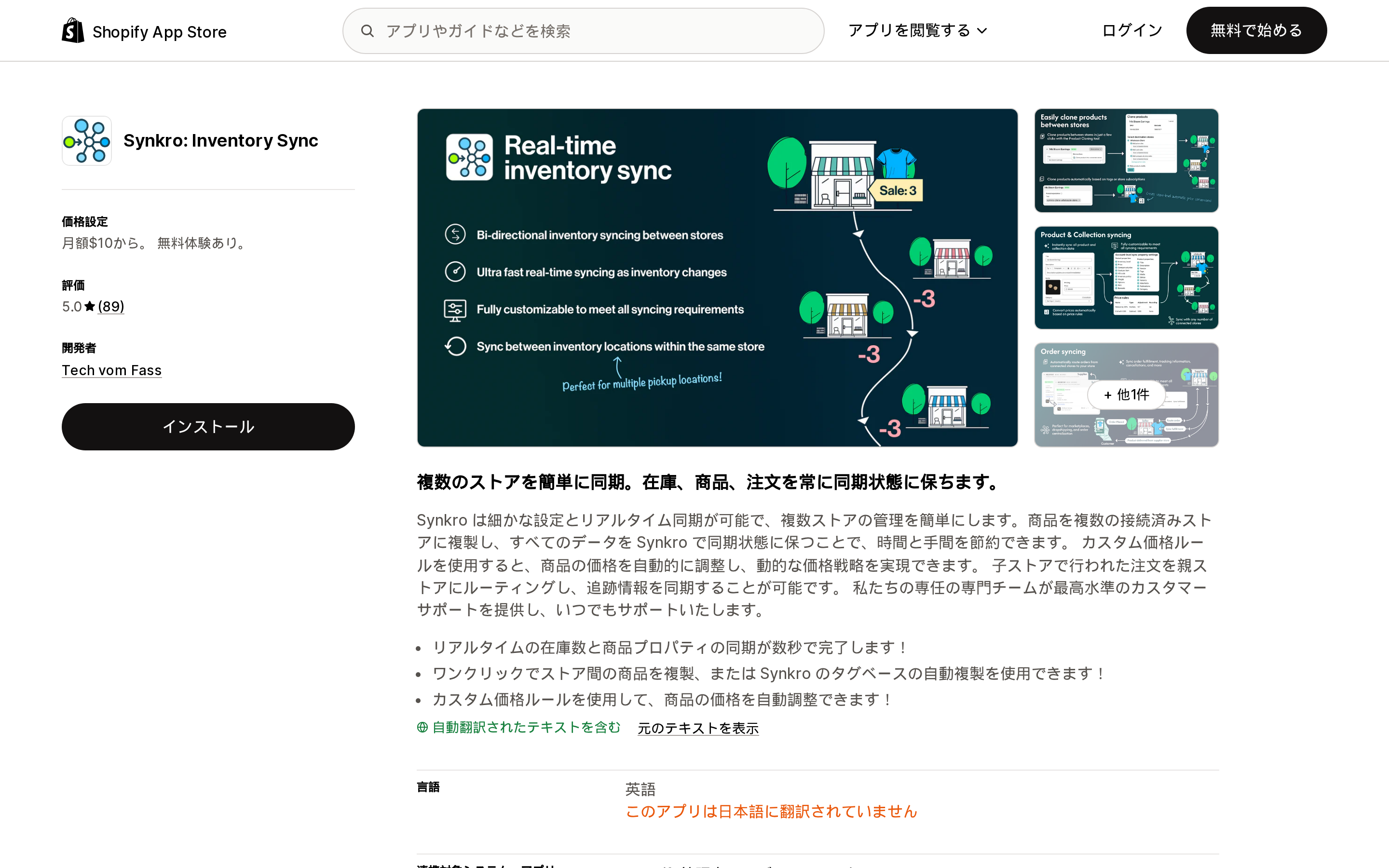Screen dimensions: 1389x868
Task: Click the search magnifier icon
Action: (368, 31)
